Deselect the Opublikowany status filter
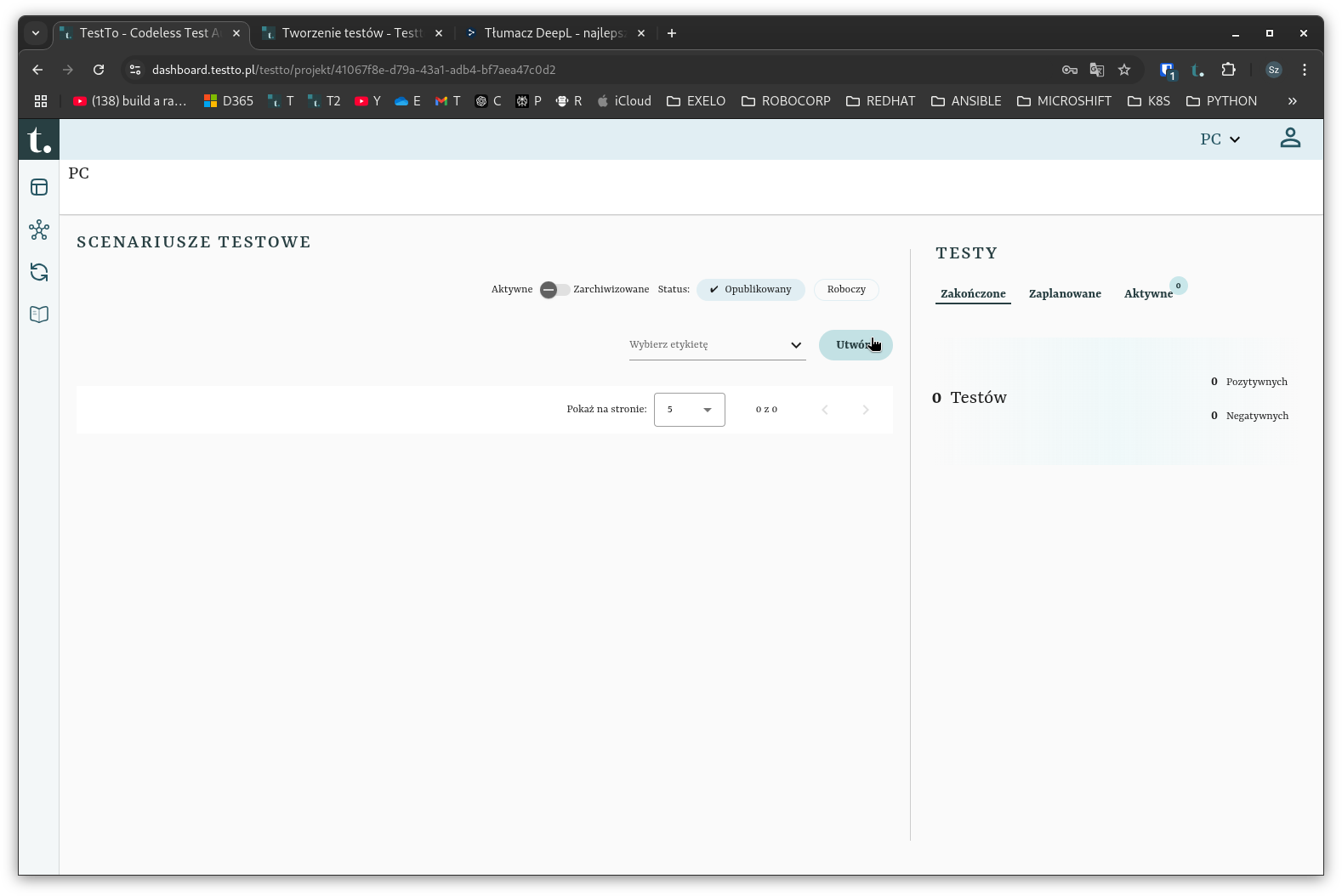 [x=750, y=290]
